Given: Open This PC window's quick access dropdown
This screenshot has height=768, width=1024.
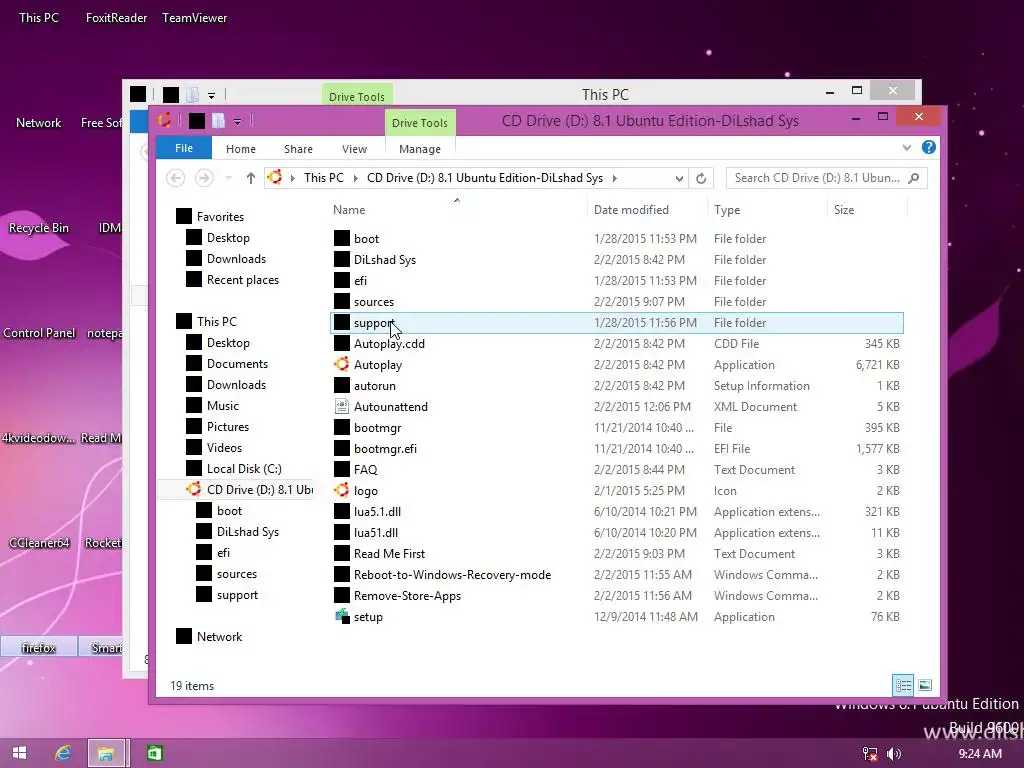Looking at the screenshot, I should (212, 95).
